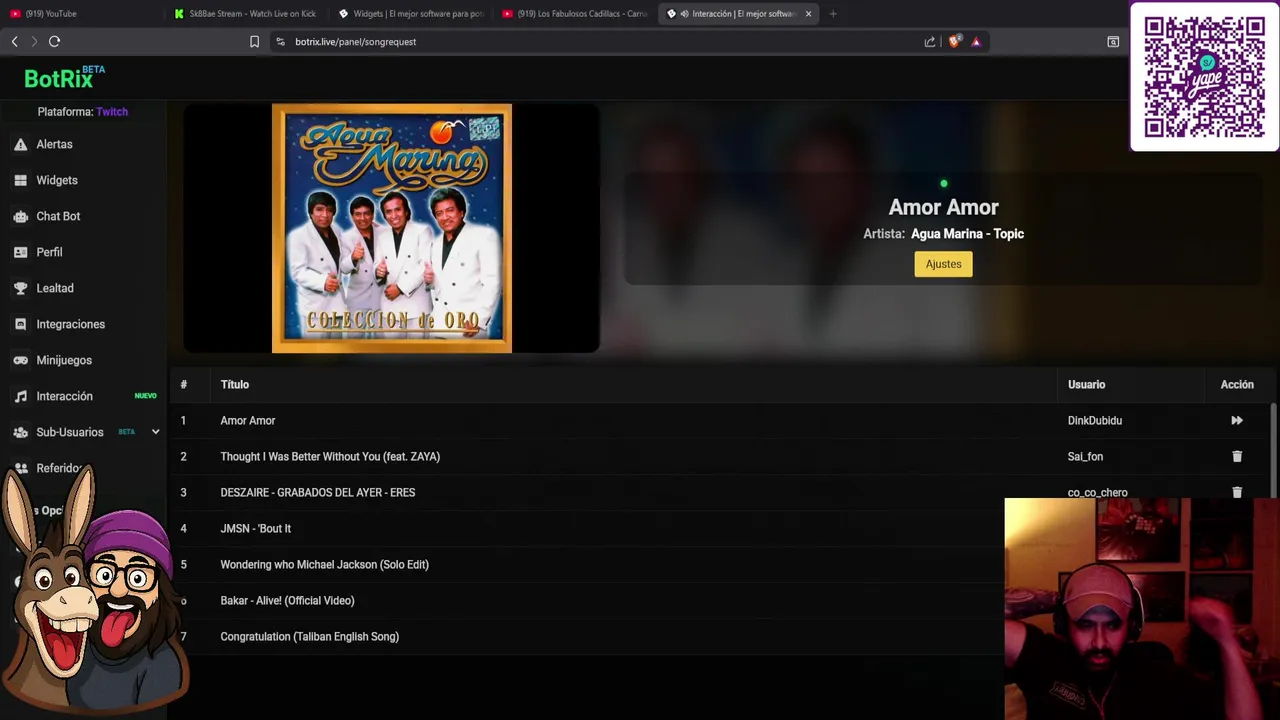Click the Interacción music note icon
This screenshot has width=1280, height=720.
20,396
